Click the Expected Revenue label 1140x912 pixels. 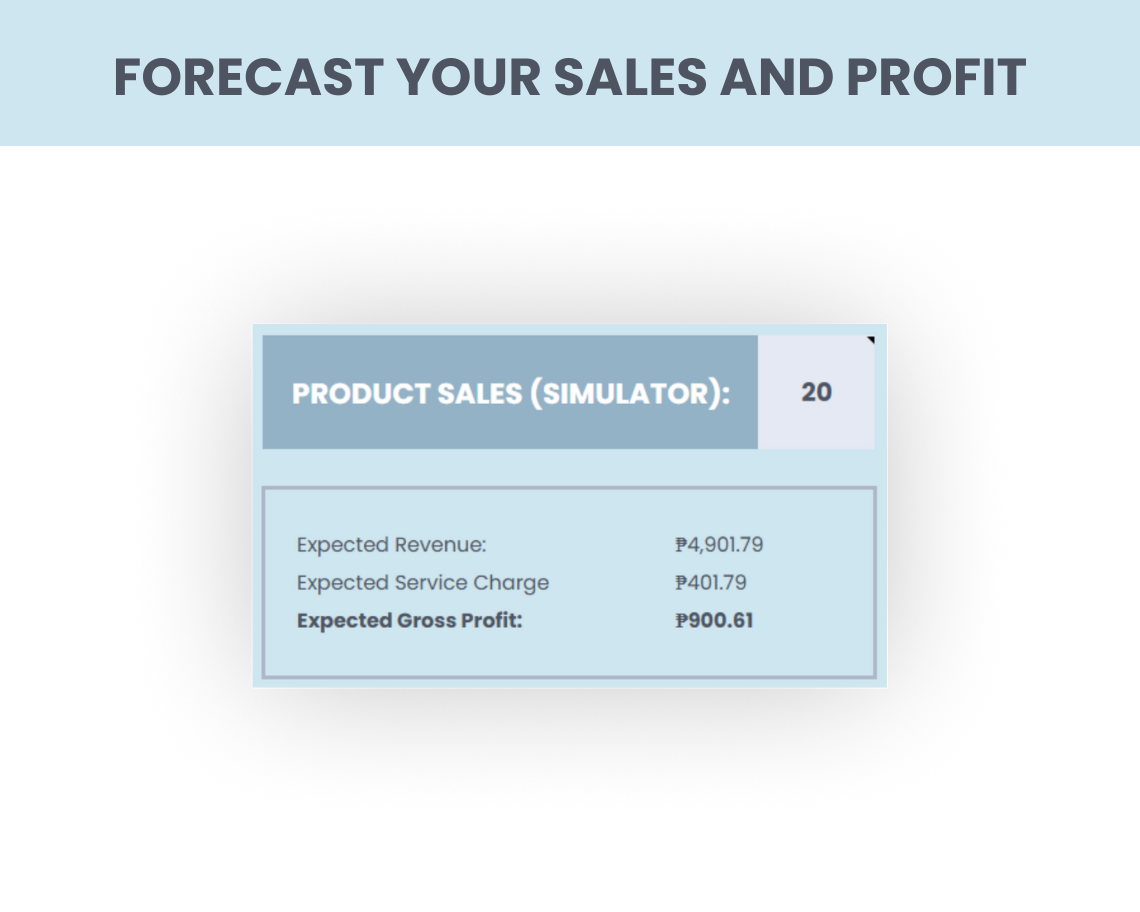coord(391,545)
